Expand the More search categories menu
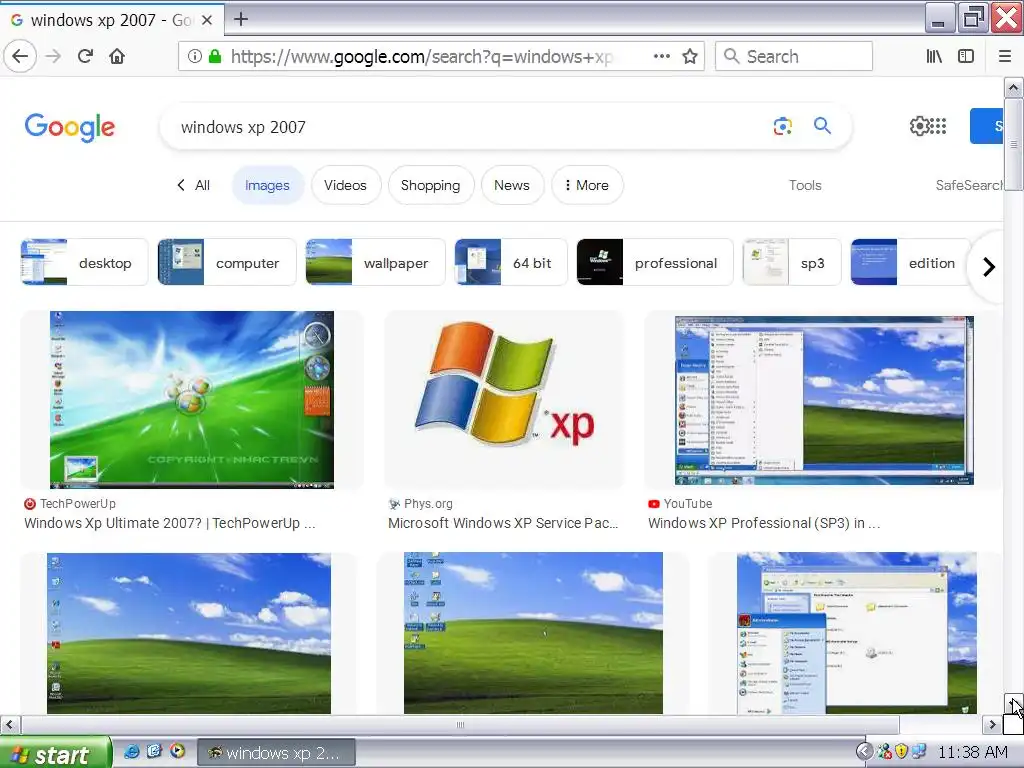Screen dimensions: 1024x768 [587, 185]
